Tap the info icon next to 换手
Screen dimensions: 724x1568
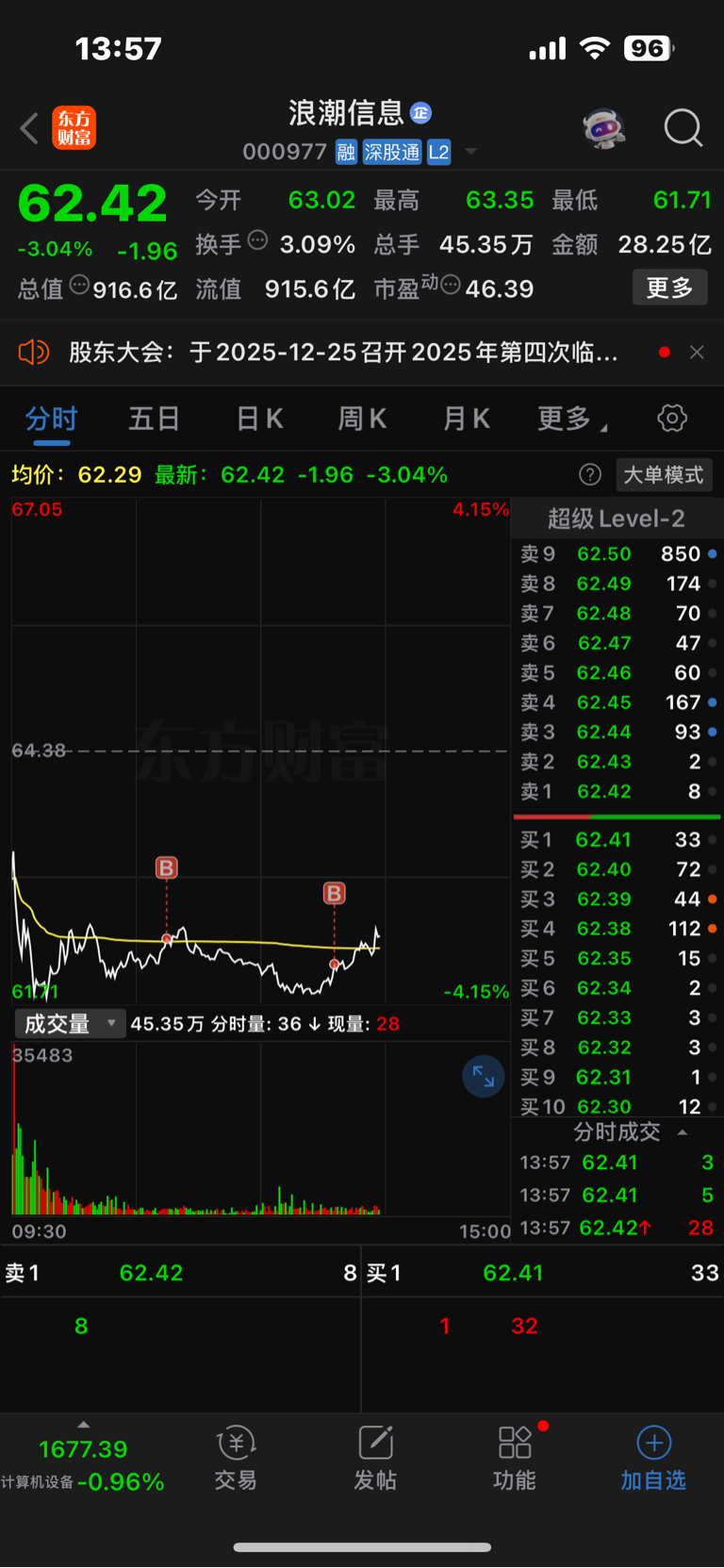pyautogui.click(x=257, y=240)
